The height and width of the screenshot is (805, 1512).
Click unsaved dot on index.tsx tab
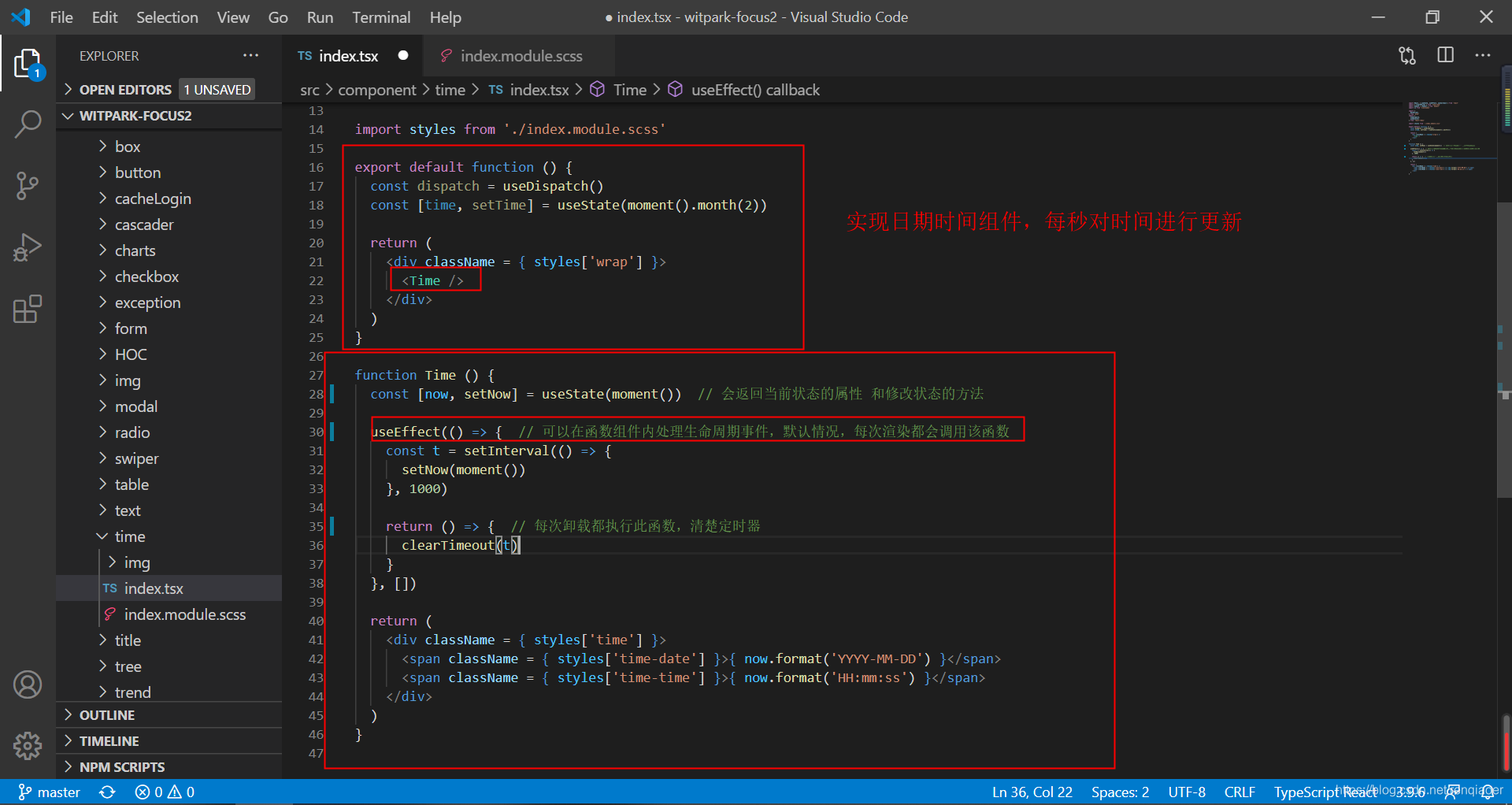[x=403, y=55]
